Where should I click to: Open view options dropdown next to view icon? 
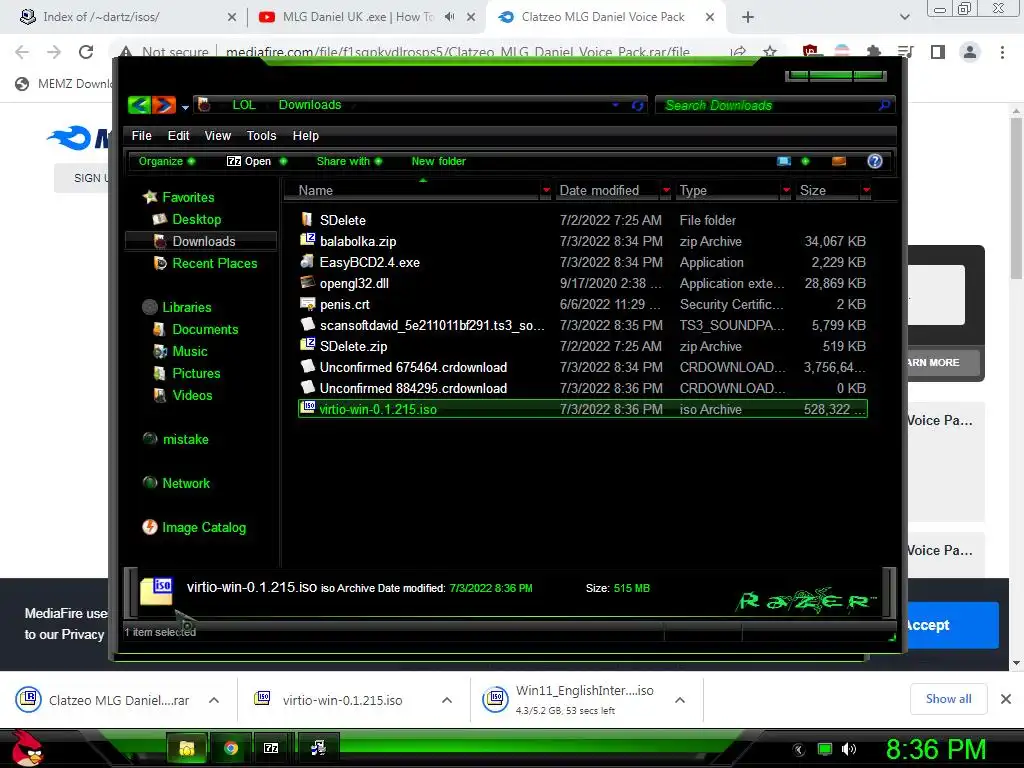tap(805, 161)
